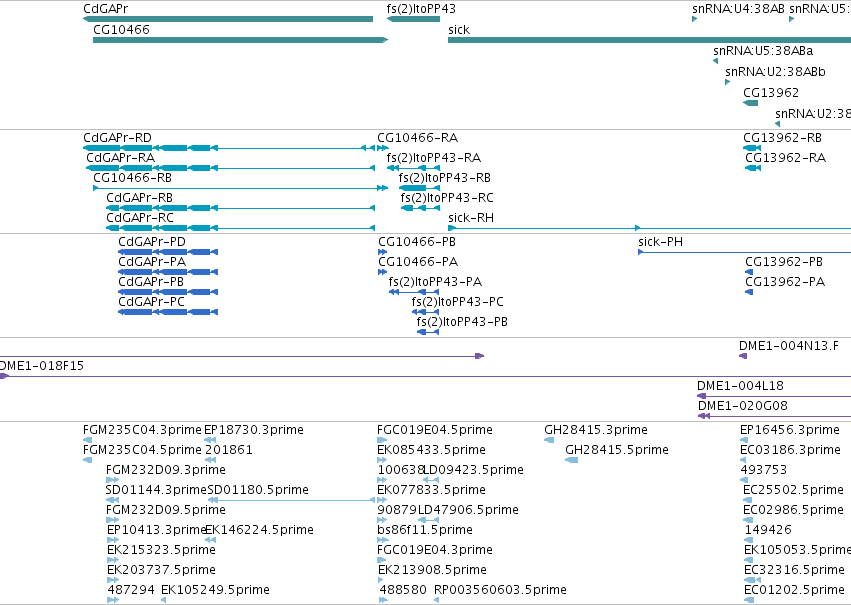The image size is (851, 605).
Task: Click the FGM232D09.5prime EST label
Action: [166, 510]
